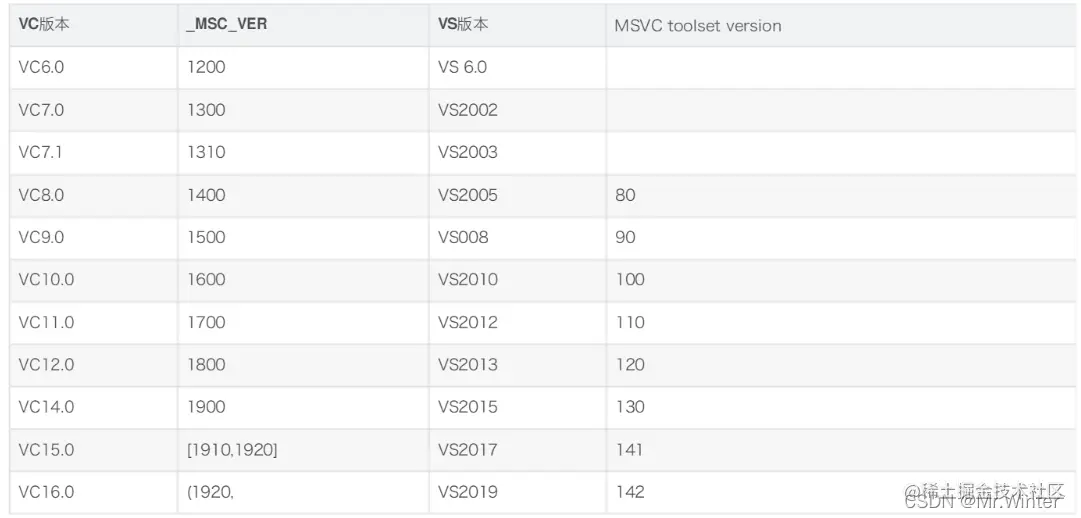The width and height of the screenshot is (1081, 518).
Task: Click the VS2003 cell
Action: (467, 152)
